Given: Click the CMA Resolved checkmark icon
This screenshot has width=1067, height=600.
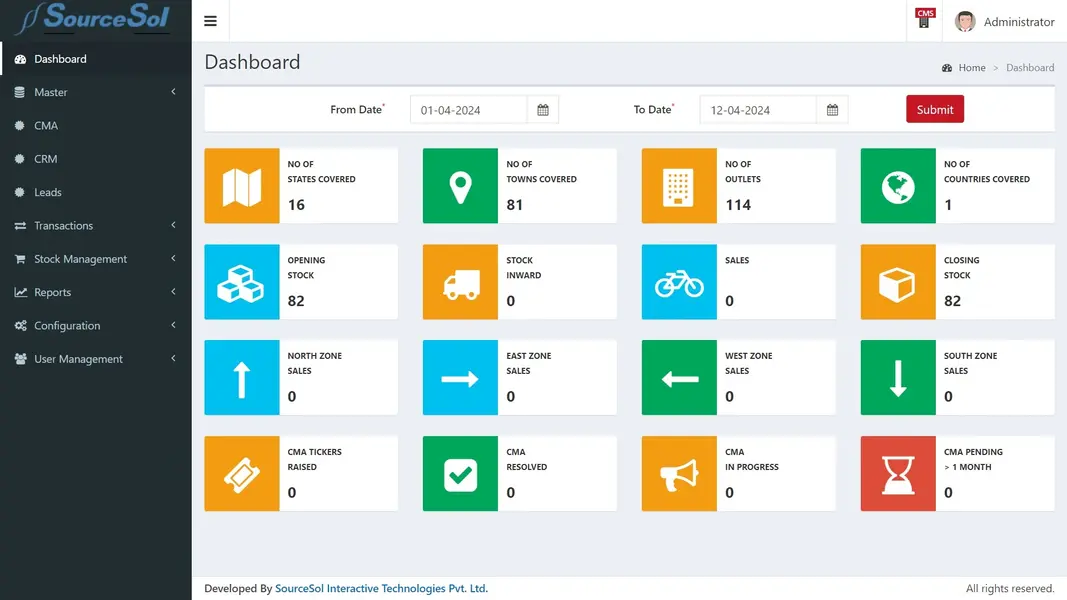Looking at the screenshot, I should [x=460, y=474].
